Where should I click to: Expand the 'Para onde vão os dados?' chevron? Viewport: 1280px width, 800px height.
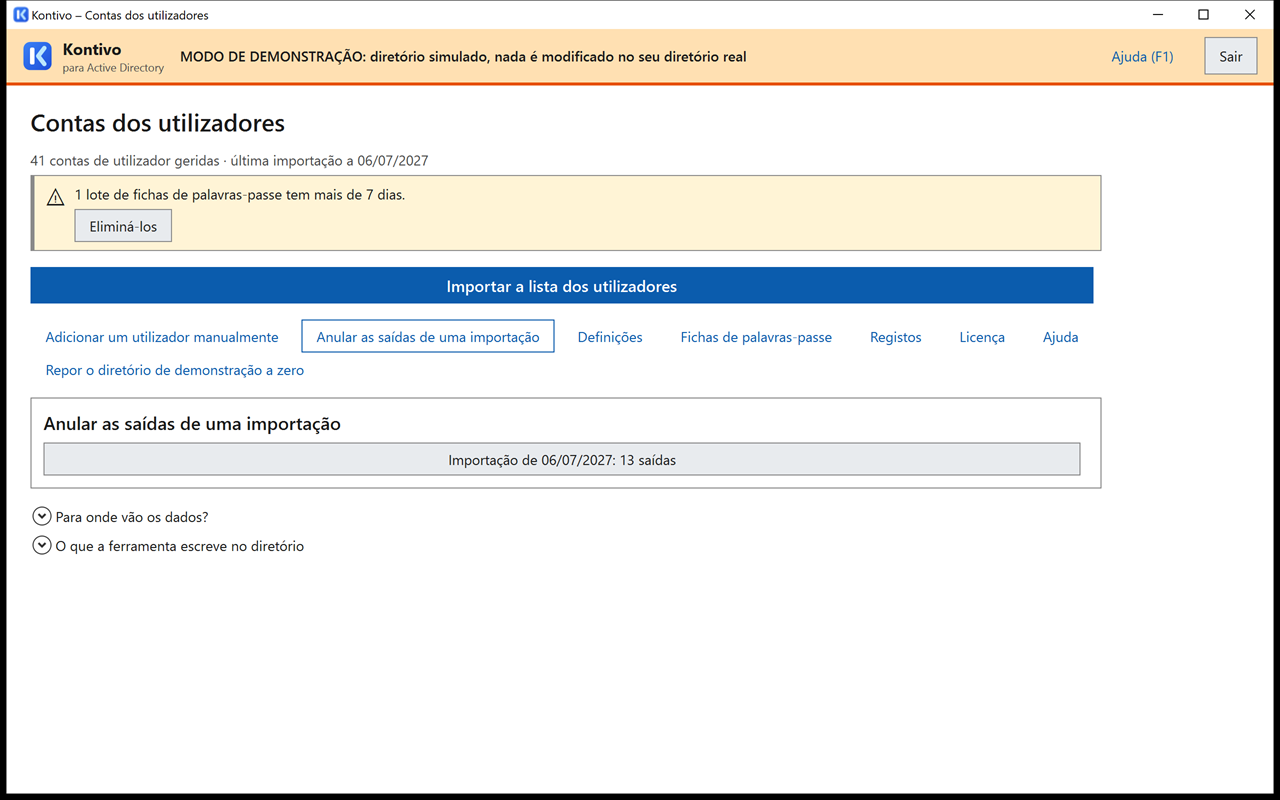(42, 517)
